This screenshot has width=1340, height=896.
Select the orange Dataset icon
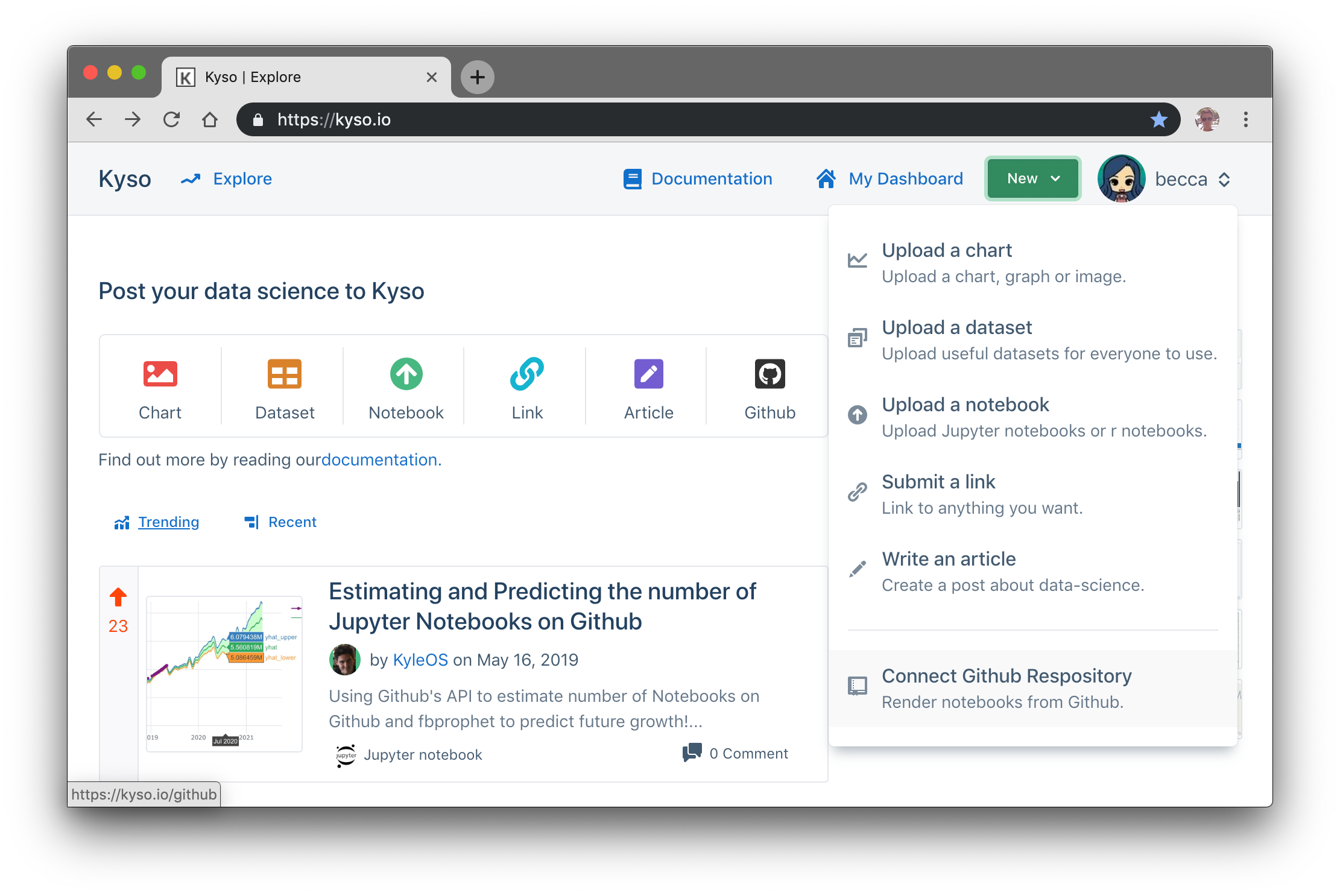point(283,374)
